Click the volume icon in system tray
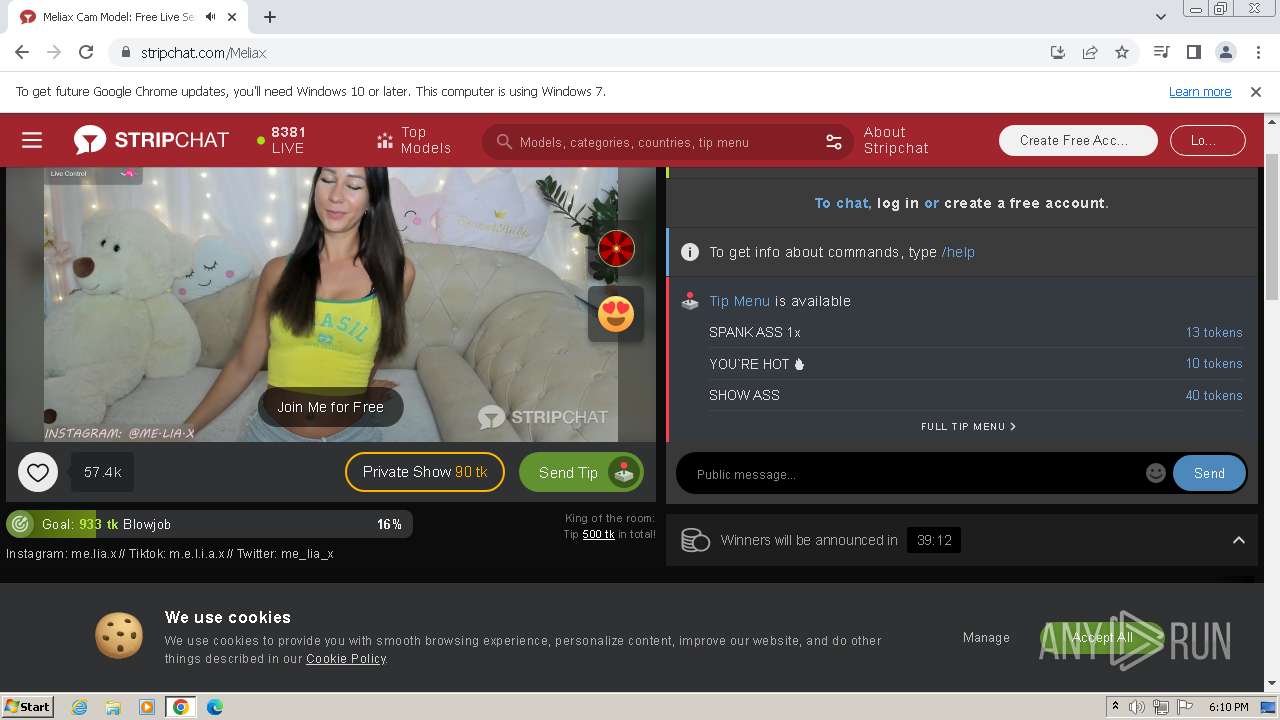 (x=1137, y=707)
